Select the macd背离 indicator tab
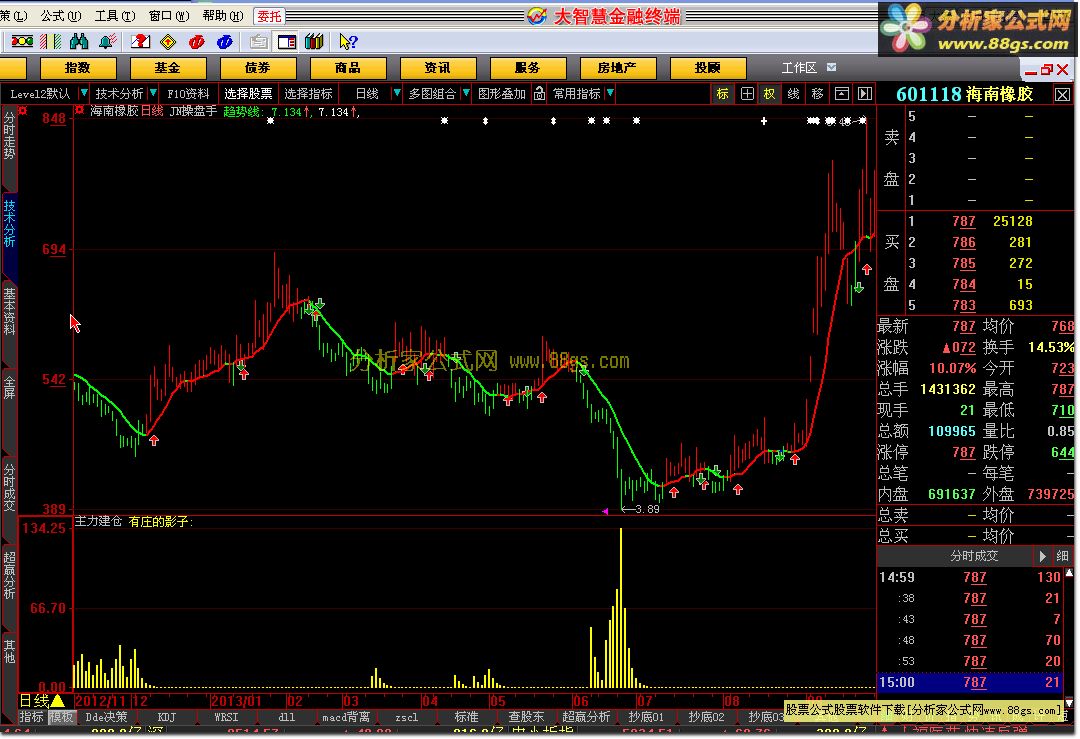This screenshot has height=739, width=1080. (346, 717)
